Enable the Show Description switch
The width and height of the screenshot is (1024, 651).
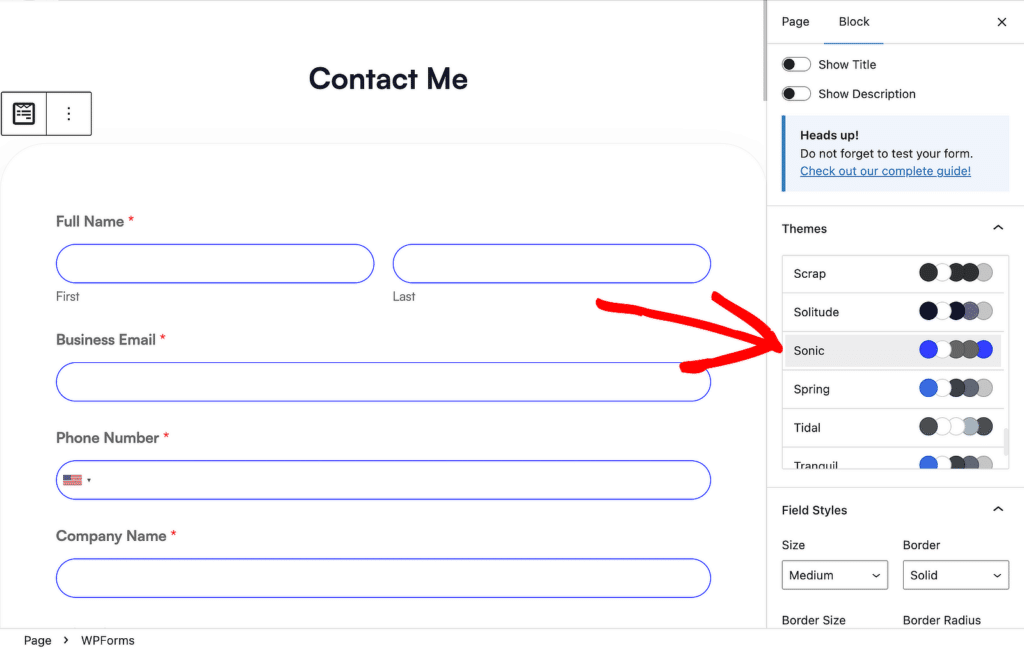click(796, 94)
